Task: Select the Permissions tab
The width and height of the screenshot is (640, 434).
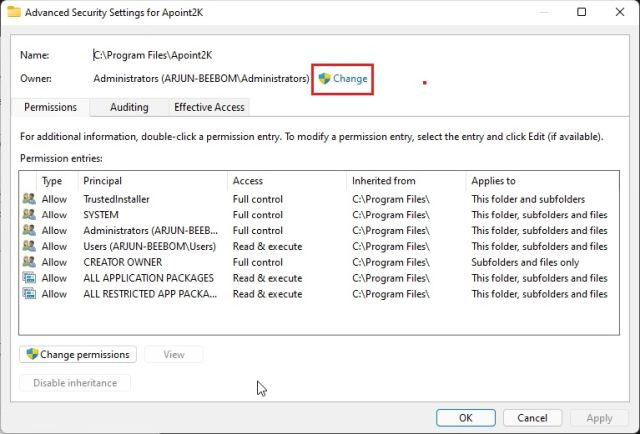Action: (x=50, y=107)
